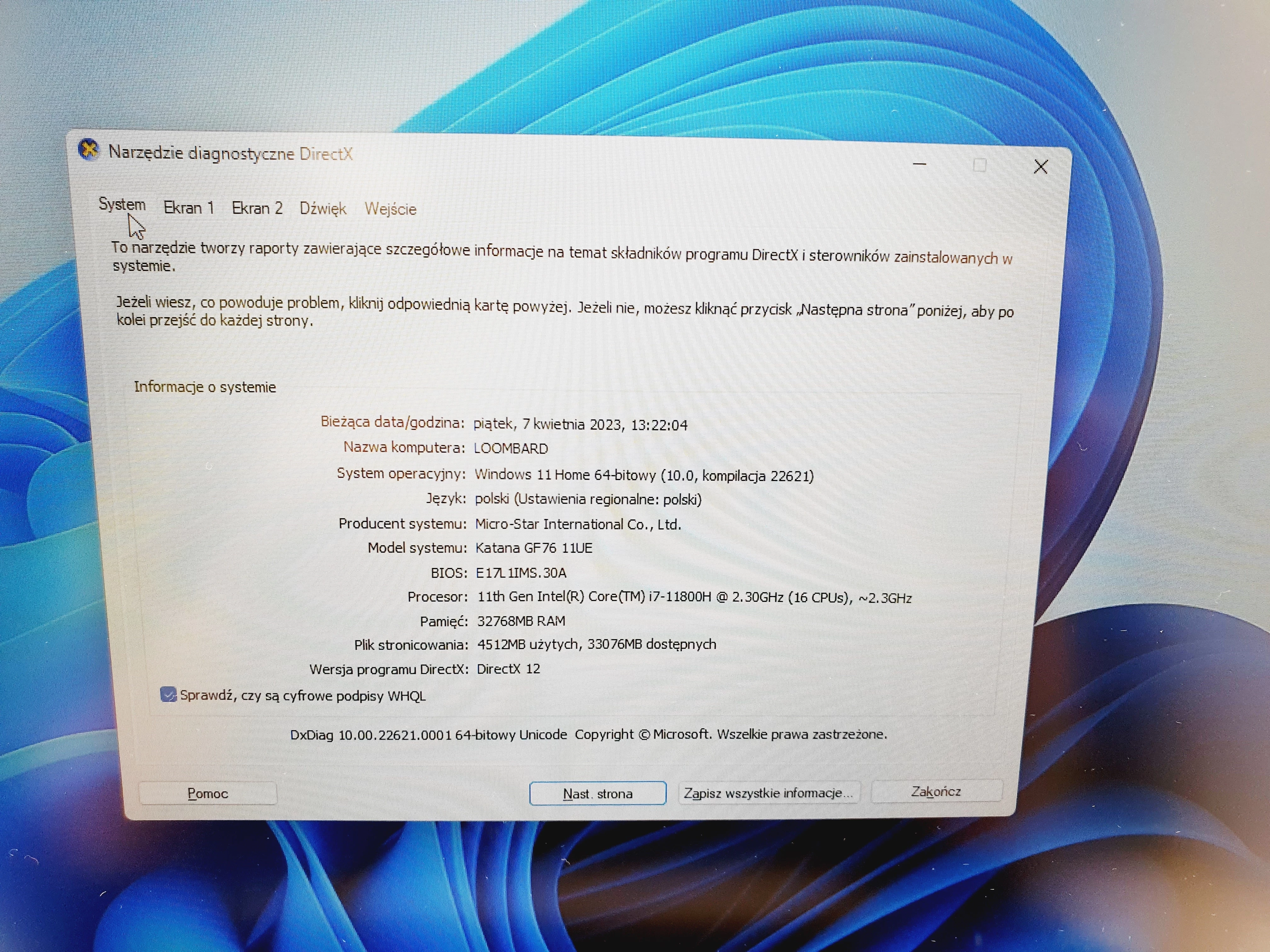
Task: Open the Ekran 1 tab
Action: (189, 207)
